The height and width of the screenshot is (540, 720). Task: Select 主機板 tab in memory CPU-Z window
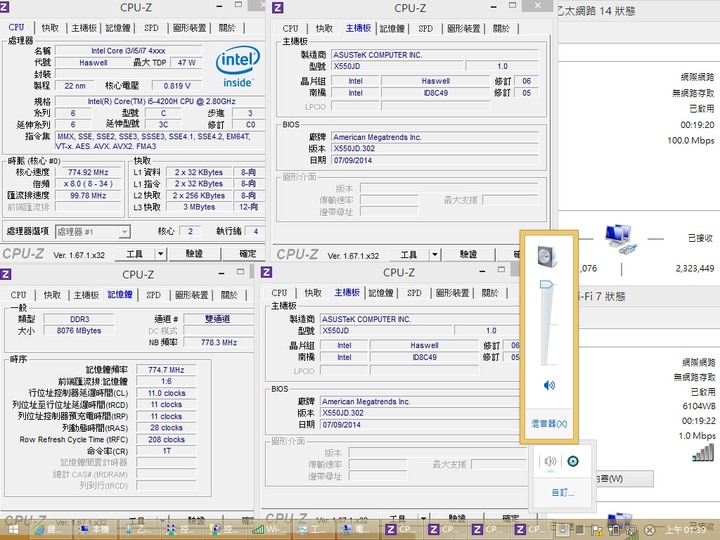point(86,295)
